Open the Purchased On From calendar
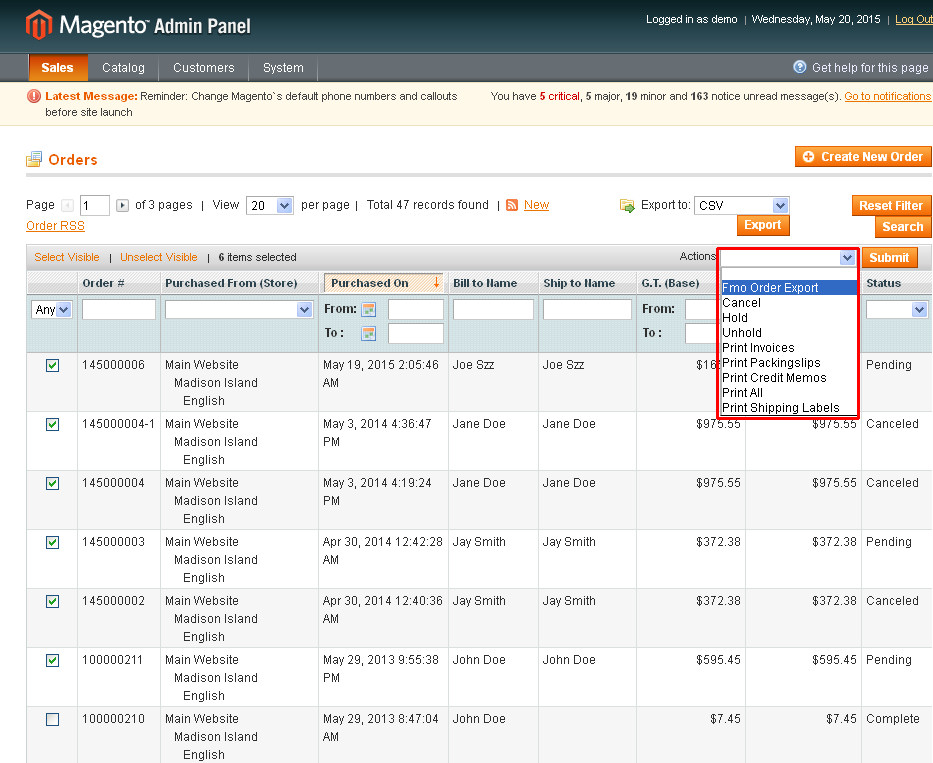933x763 pixels. 369,309
